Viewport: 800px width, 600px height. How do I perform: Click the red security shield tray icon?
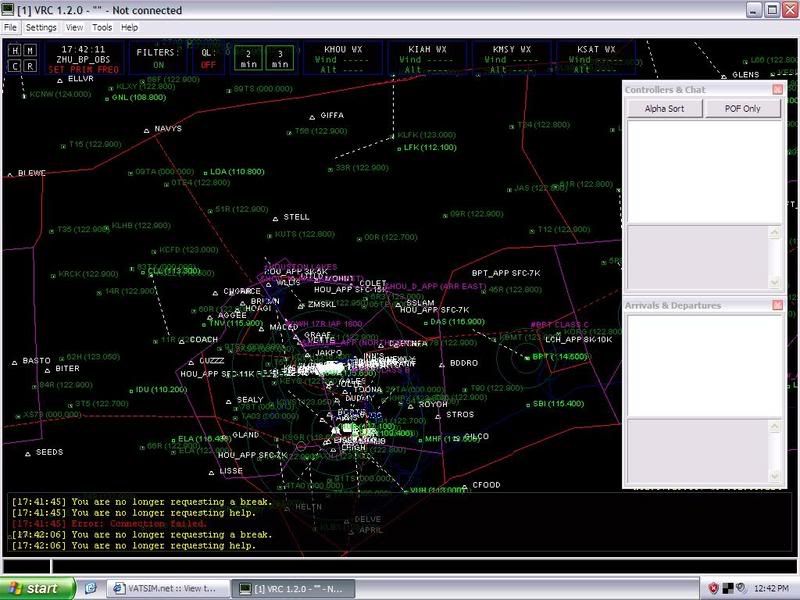coord(714,588)
